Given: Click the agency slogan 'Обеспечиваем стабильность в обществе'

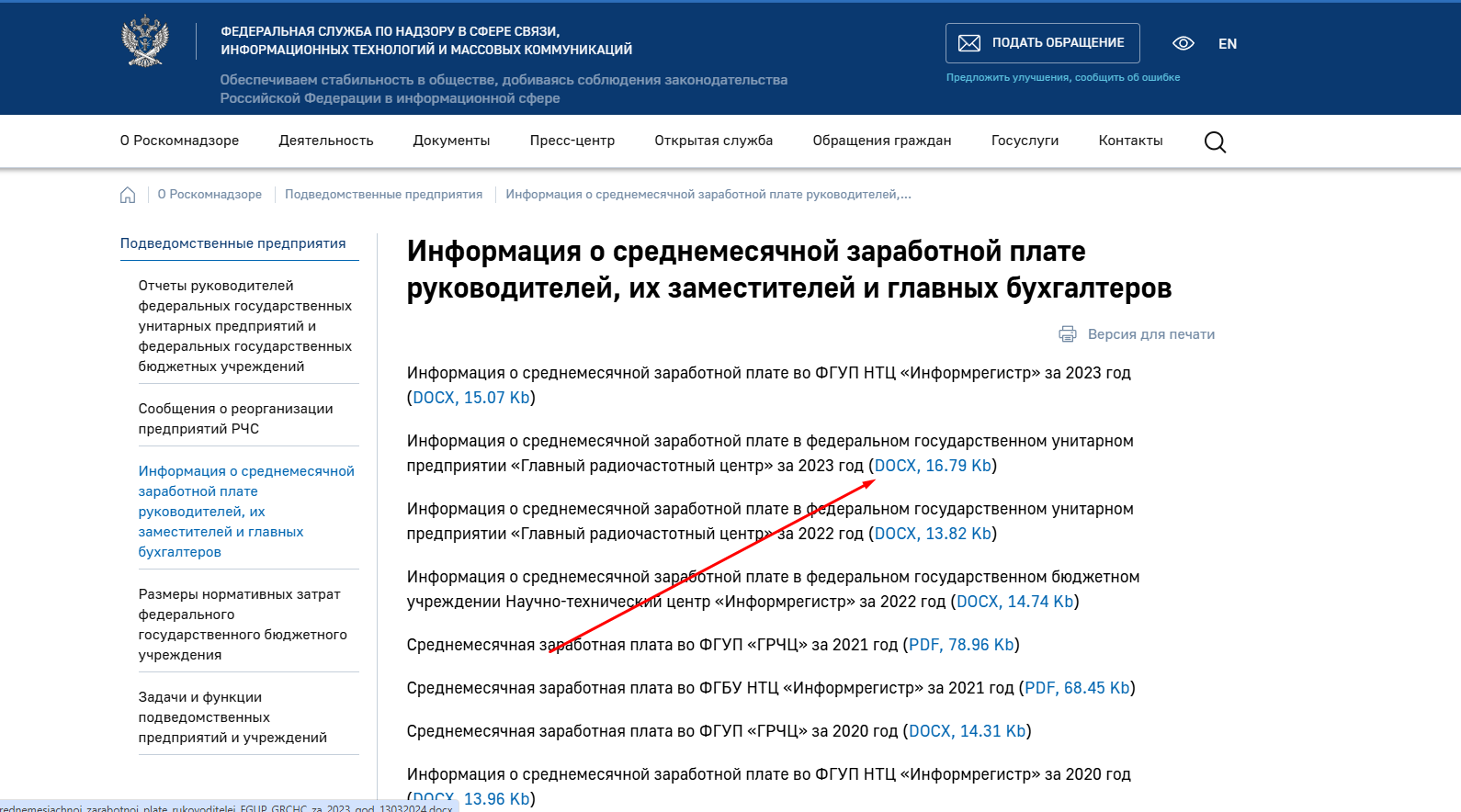Looking at the screenshot, I should (x=504, y=89).
